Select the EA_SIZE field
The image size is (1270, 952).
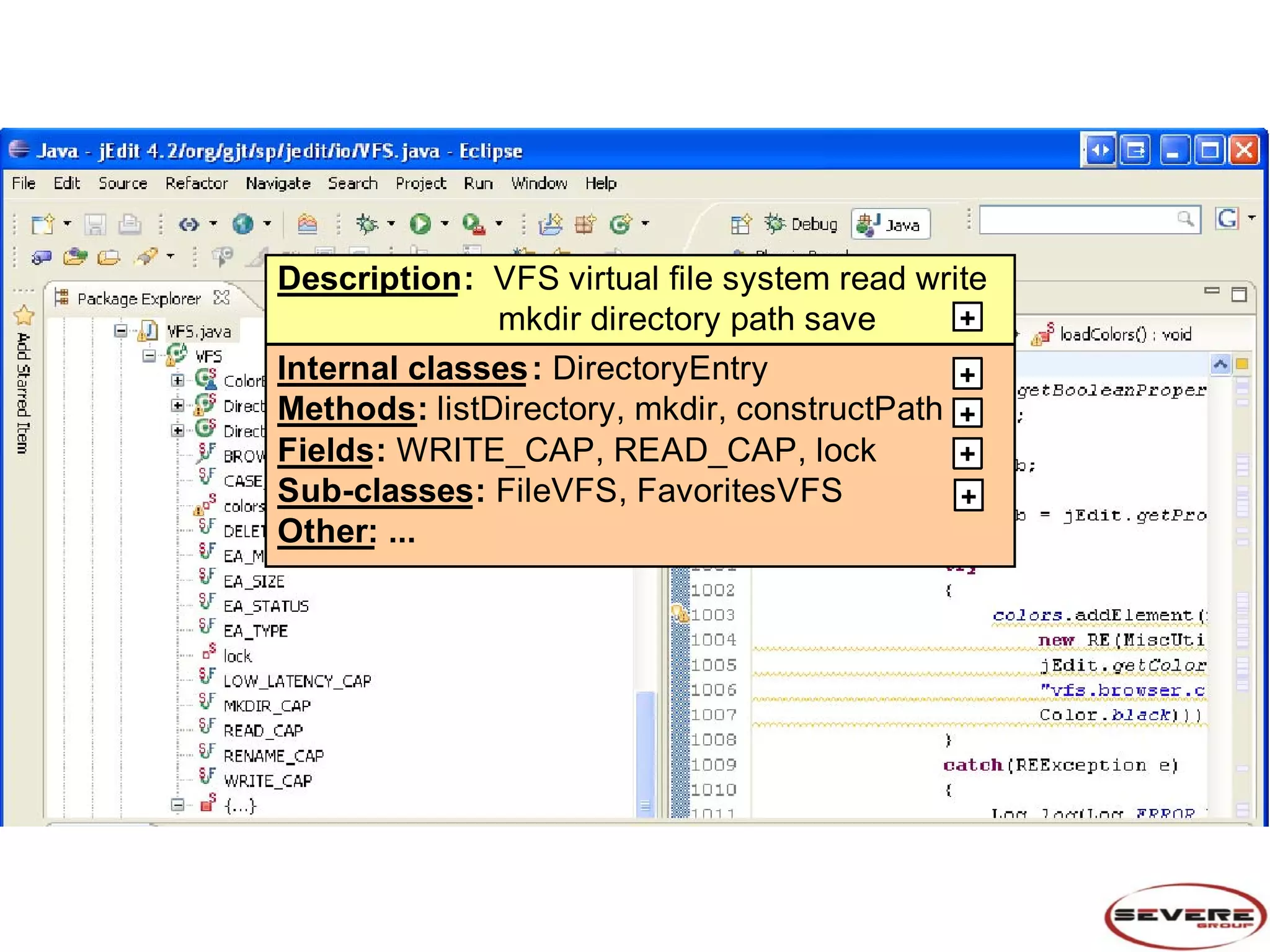pos(254,581)
